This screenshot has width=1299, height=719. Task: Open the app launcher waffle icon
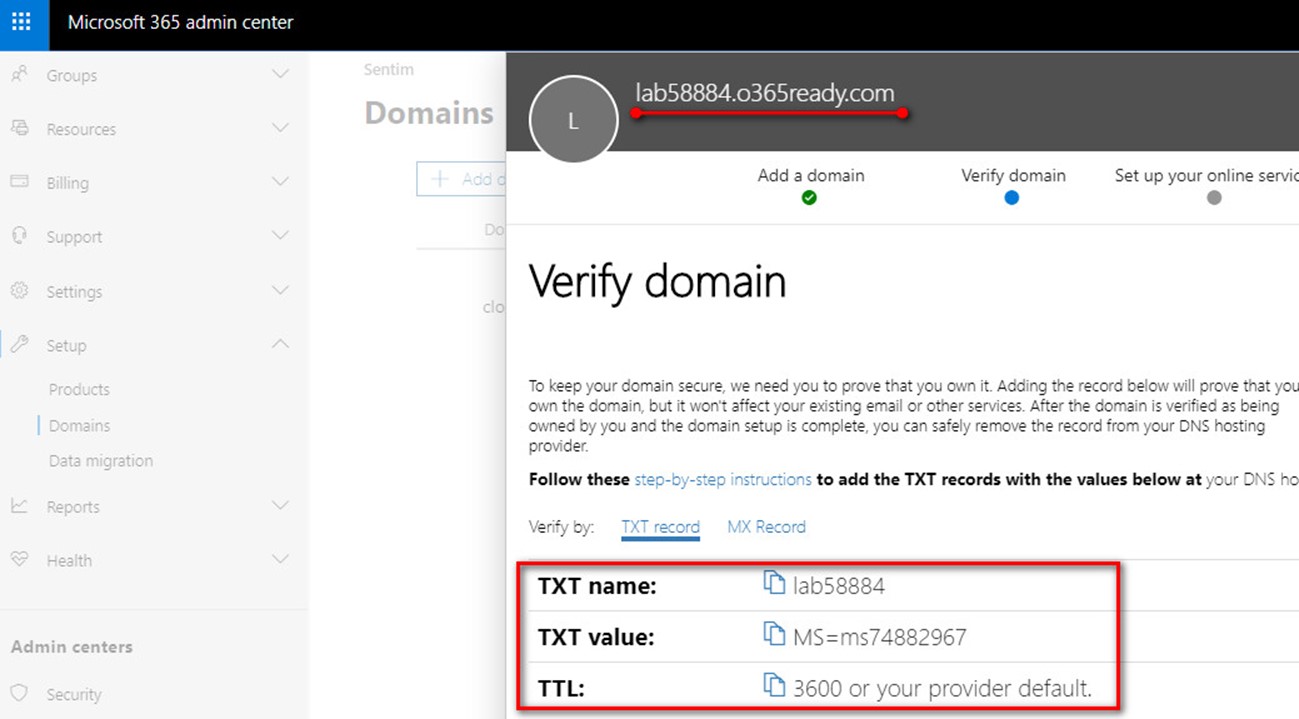click(x=21, y=22)
